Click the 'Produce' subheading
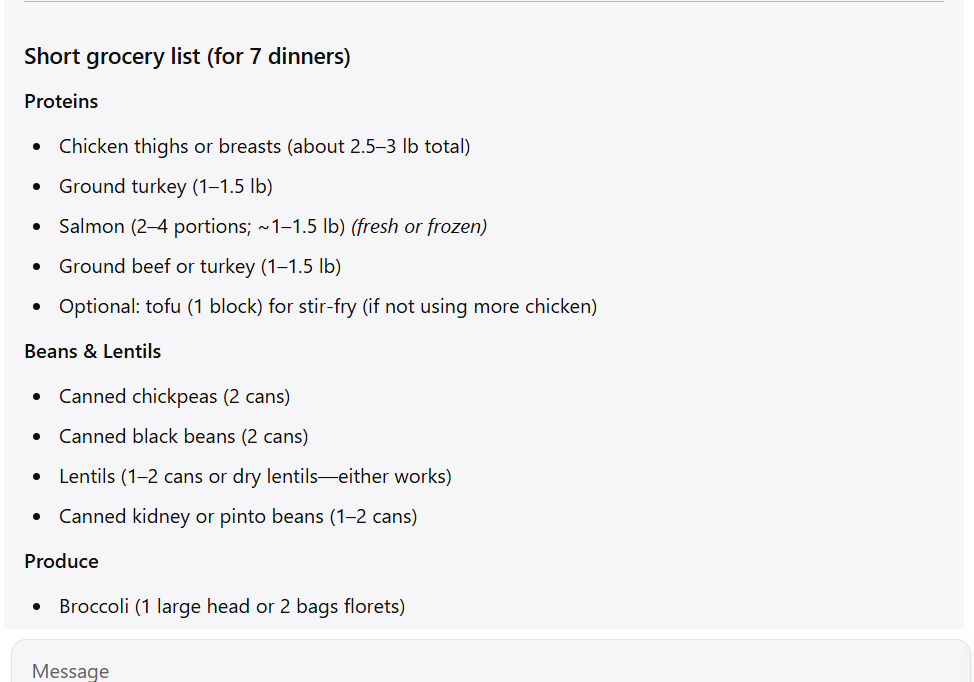974x682 pixels. [61, 562]
